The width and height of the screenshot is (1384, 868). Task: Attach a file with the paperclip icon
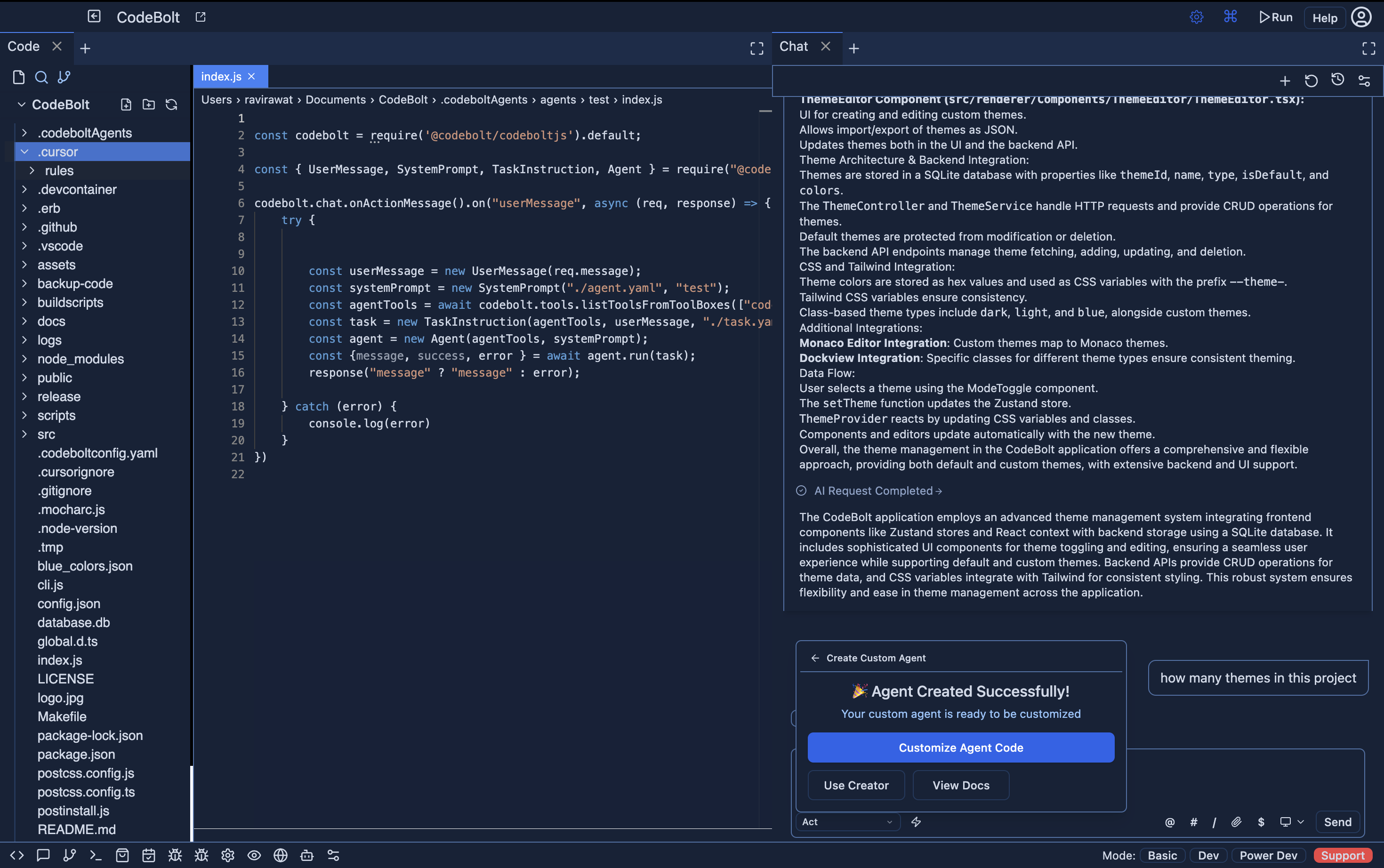[1237, 822]
